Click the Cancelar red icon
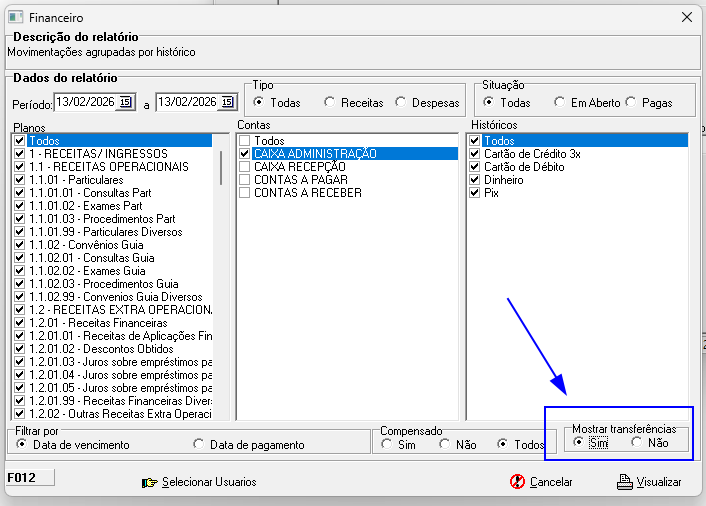706x506 pixels. (517, 482)
